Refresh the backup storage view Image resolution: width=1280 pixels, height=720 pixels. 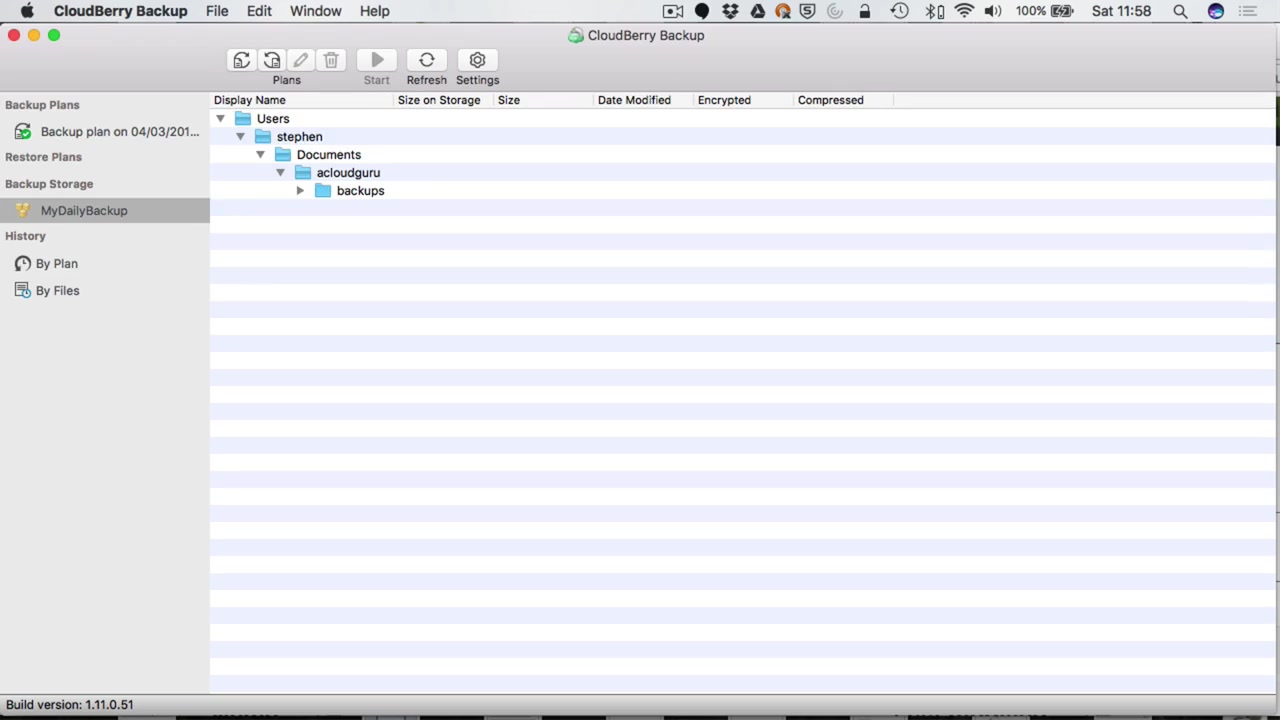coord(427,61)
